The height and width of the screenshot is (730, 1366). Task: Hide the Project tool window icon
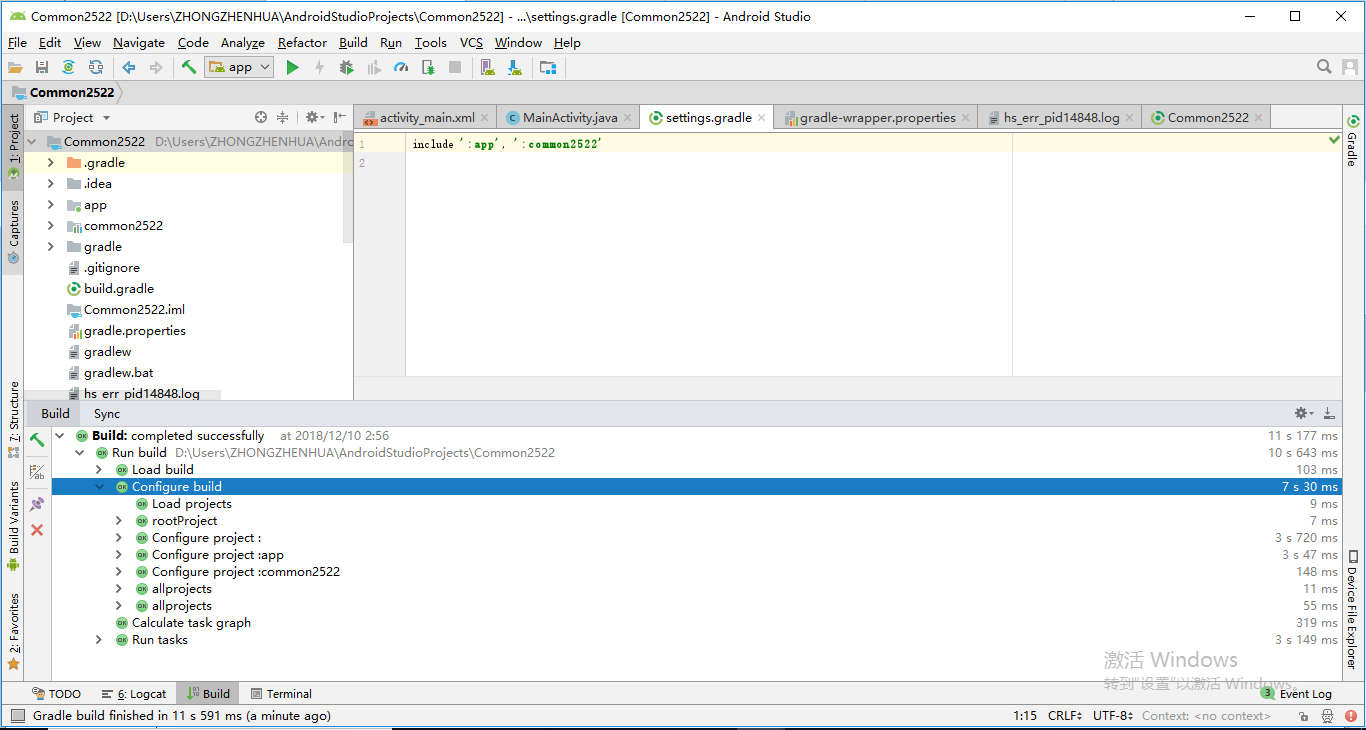(340, 117)
